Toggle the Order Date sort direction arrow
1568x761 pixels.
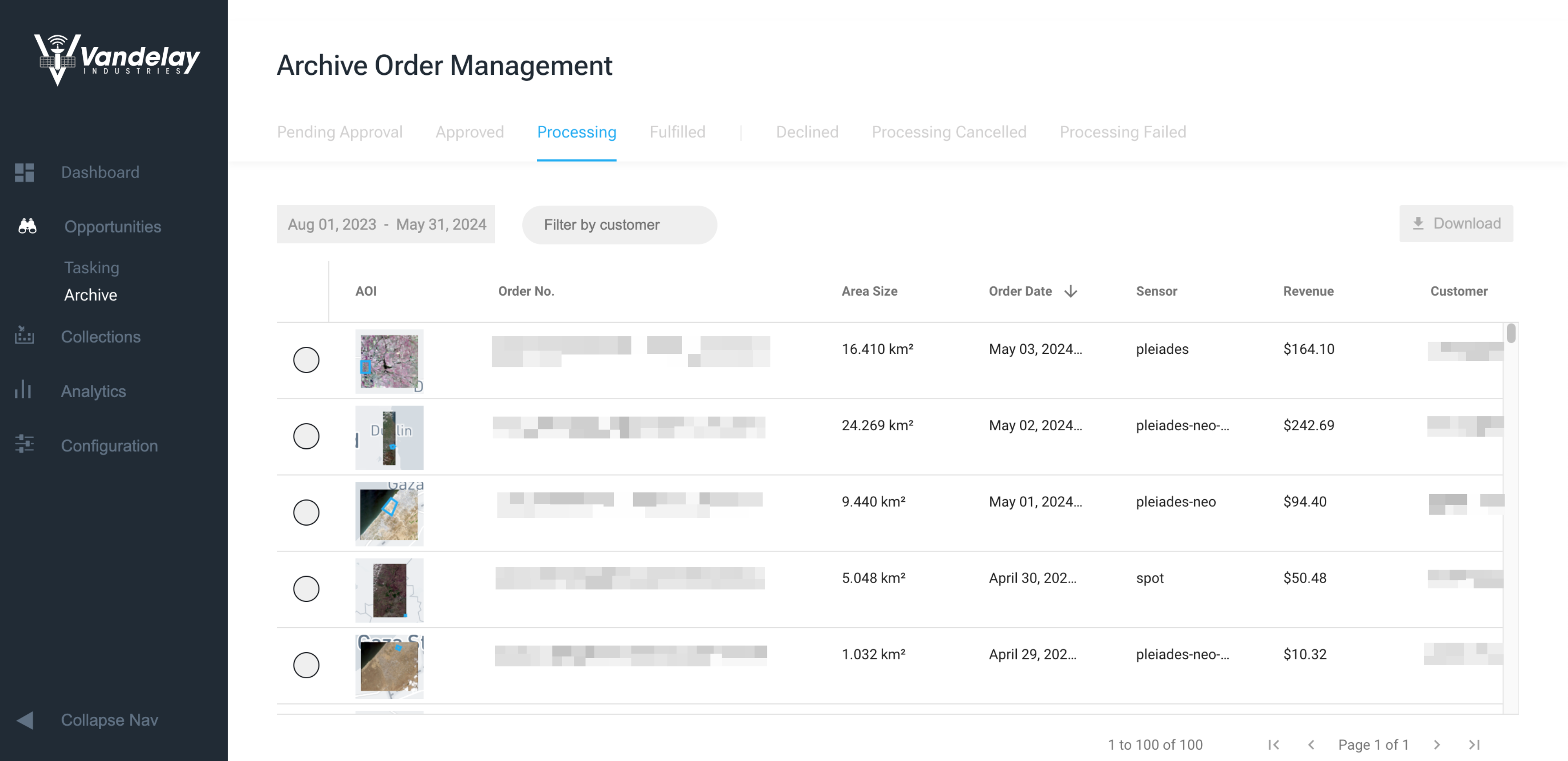[1071, 291]
